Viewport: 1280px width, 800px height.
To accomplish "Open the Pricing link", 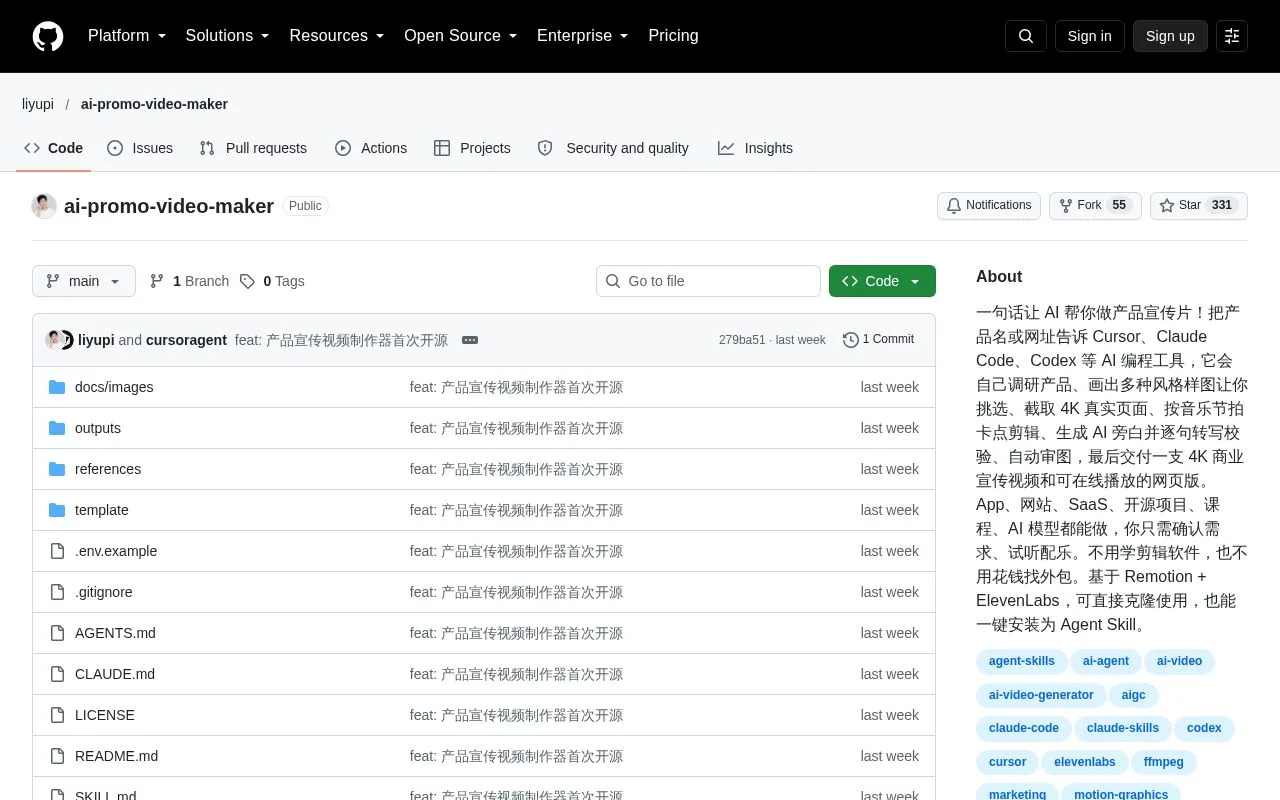I will 673,36.
